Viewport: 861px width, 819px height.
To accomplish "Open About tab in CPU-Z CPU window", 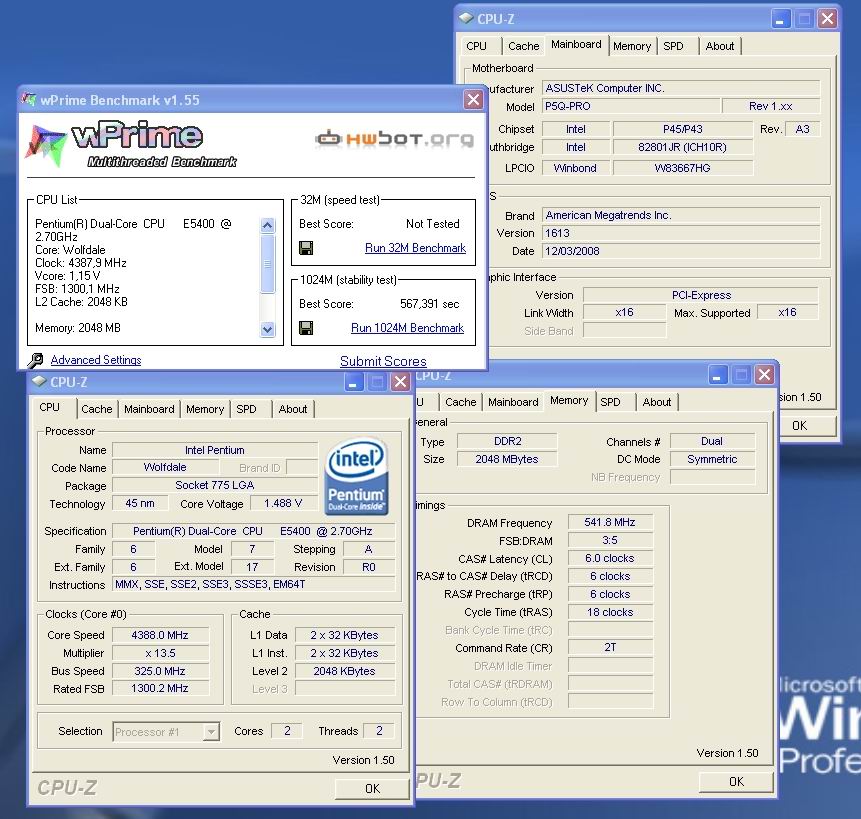I will tap(293, 409).
